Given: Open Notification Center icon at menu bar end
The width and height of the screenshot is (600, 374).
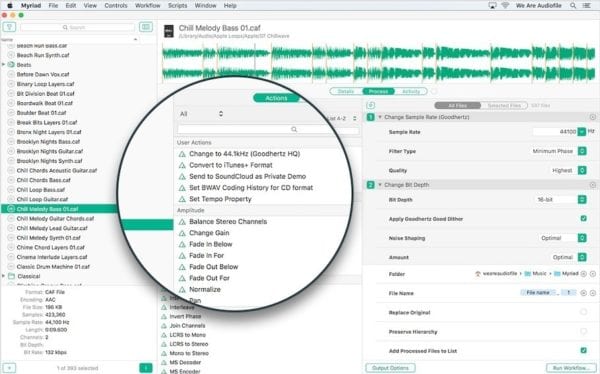Looking at the screenshot, I should pyautogui.click(x=586, y=5).
